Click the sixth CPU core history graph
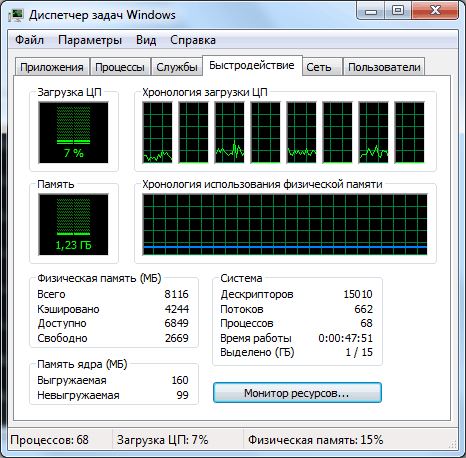 pos(338,133)
